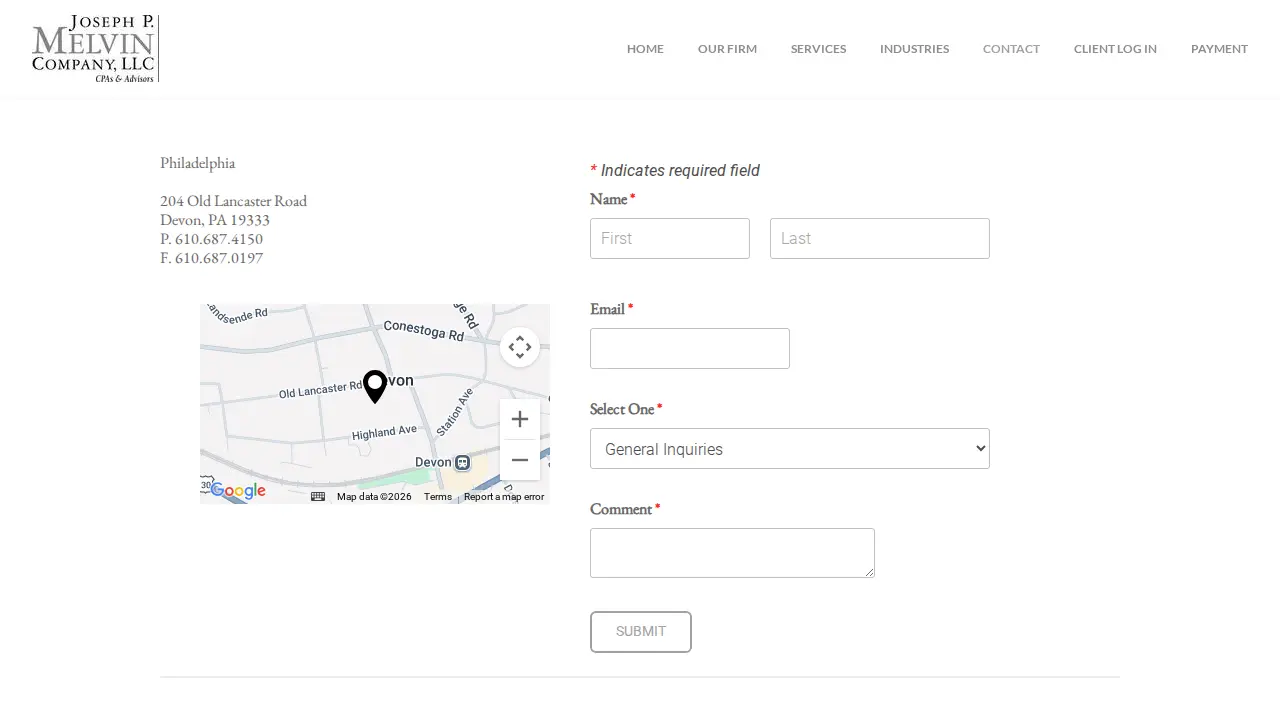This screenshot has width=1280, height=720.
Task: Click the Map data ©2026 text
Action: pos(374,497)
